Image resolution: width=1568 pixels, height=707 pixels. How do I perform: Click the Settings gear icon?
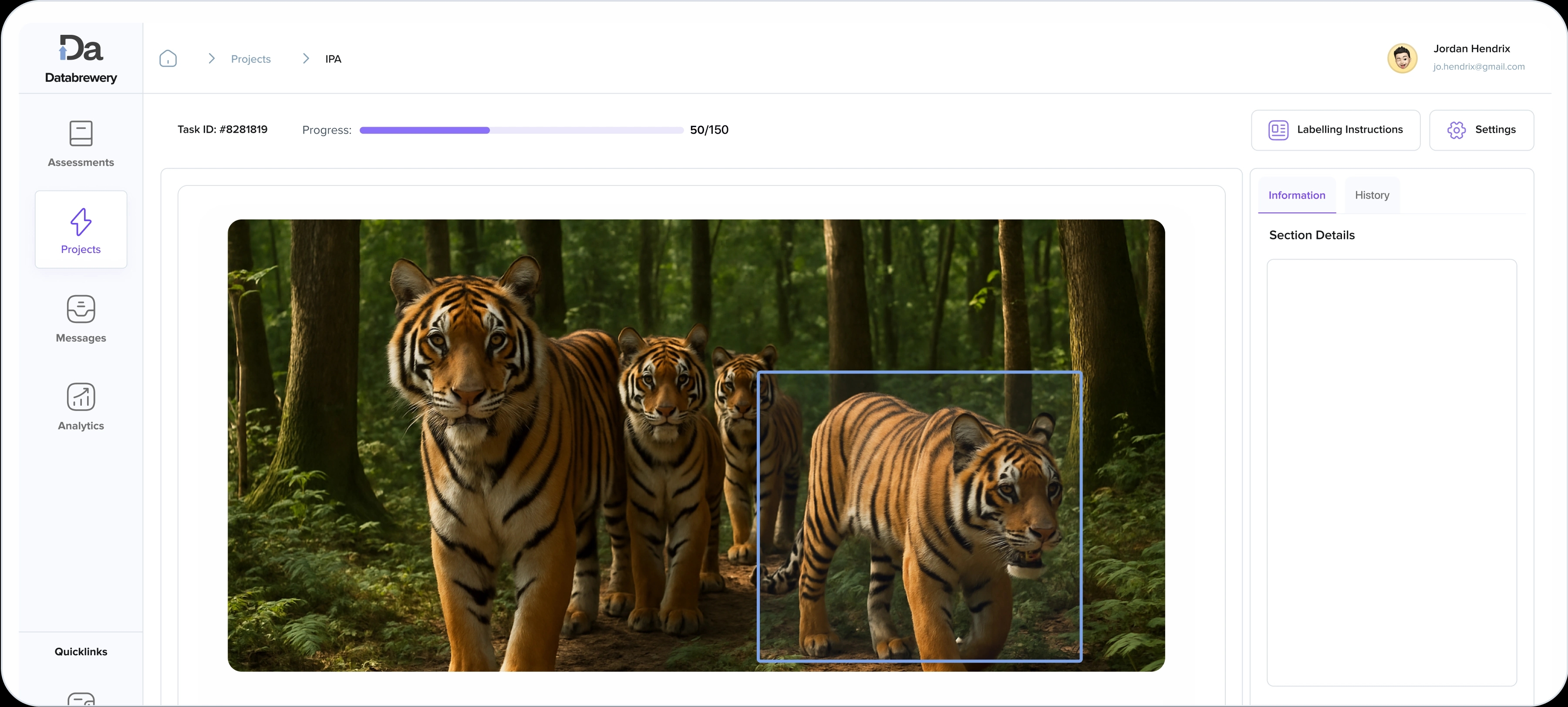(x=1456, y=130)
